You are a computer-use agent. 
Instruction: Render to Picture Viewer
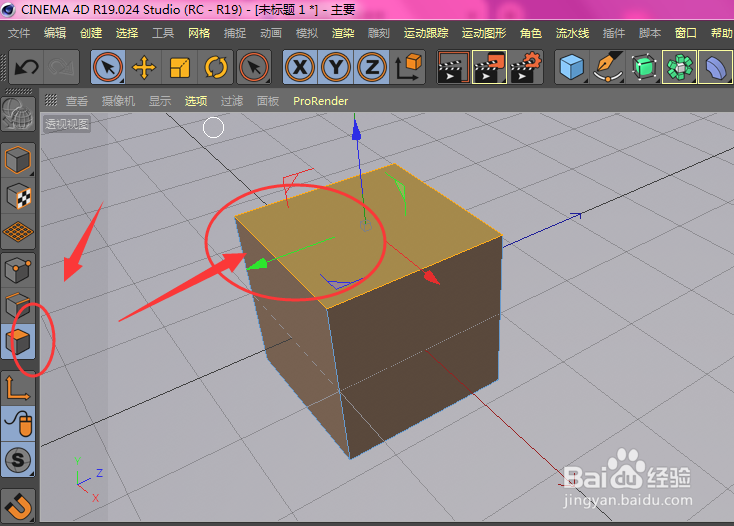click(x=489, y=68)
